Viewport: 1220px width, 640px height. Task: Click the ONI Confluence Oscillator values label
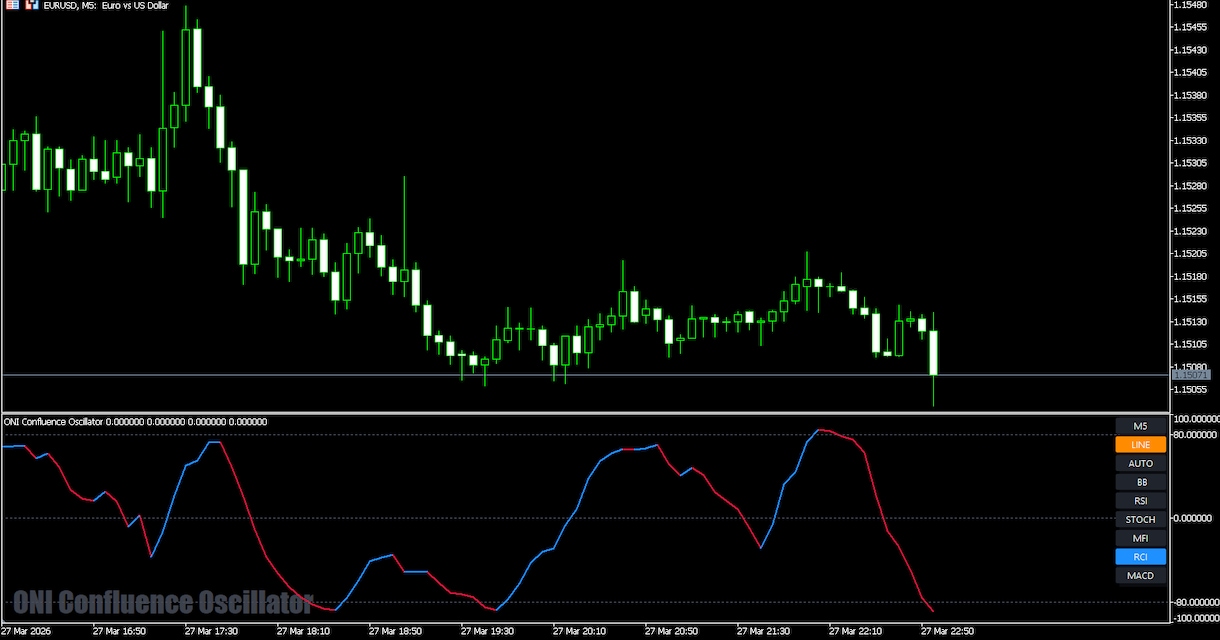click(x=135, y=422)
